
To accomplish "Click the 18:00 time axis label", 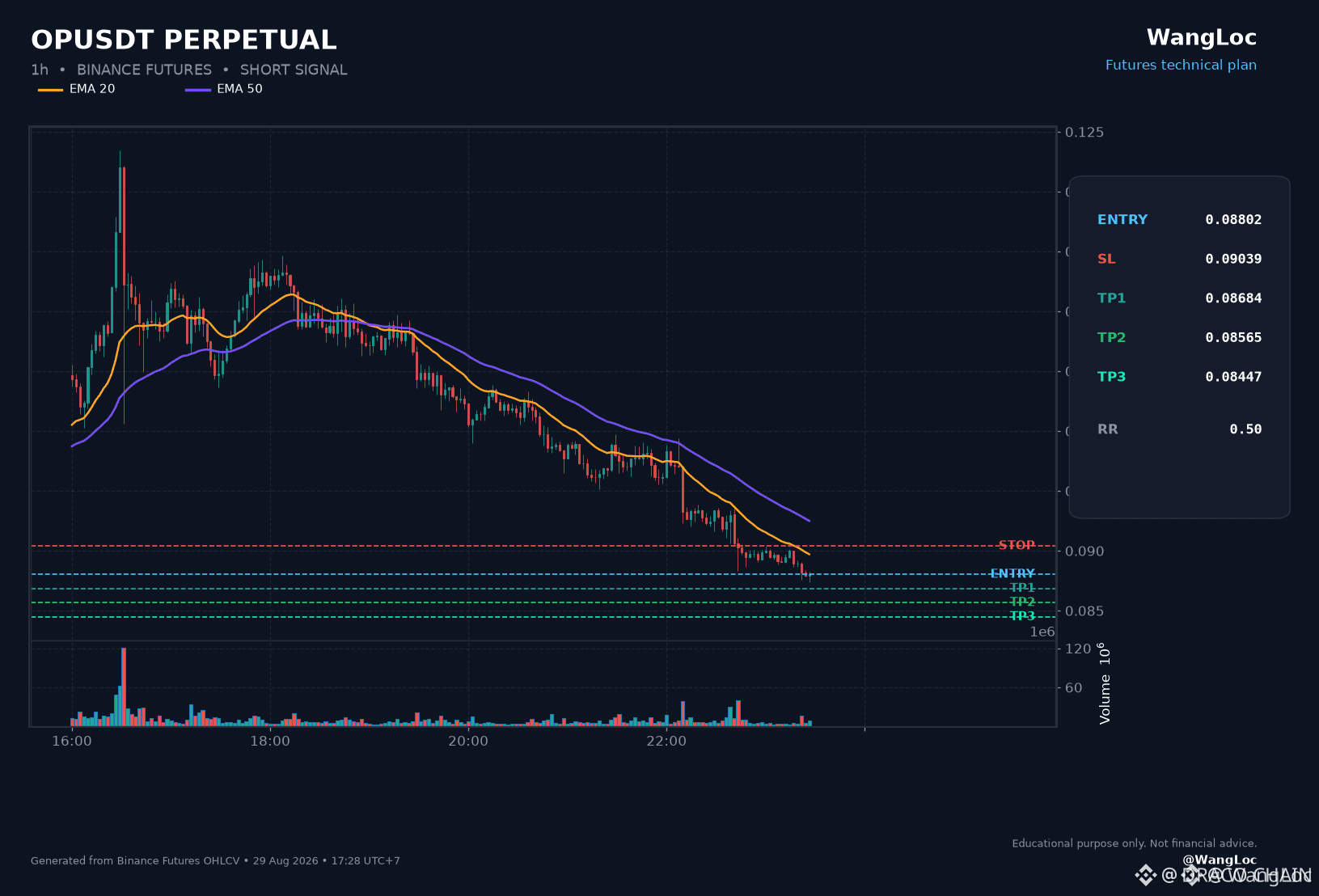I will click(x=270, y=742).
